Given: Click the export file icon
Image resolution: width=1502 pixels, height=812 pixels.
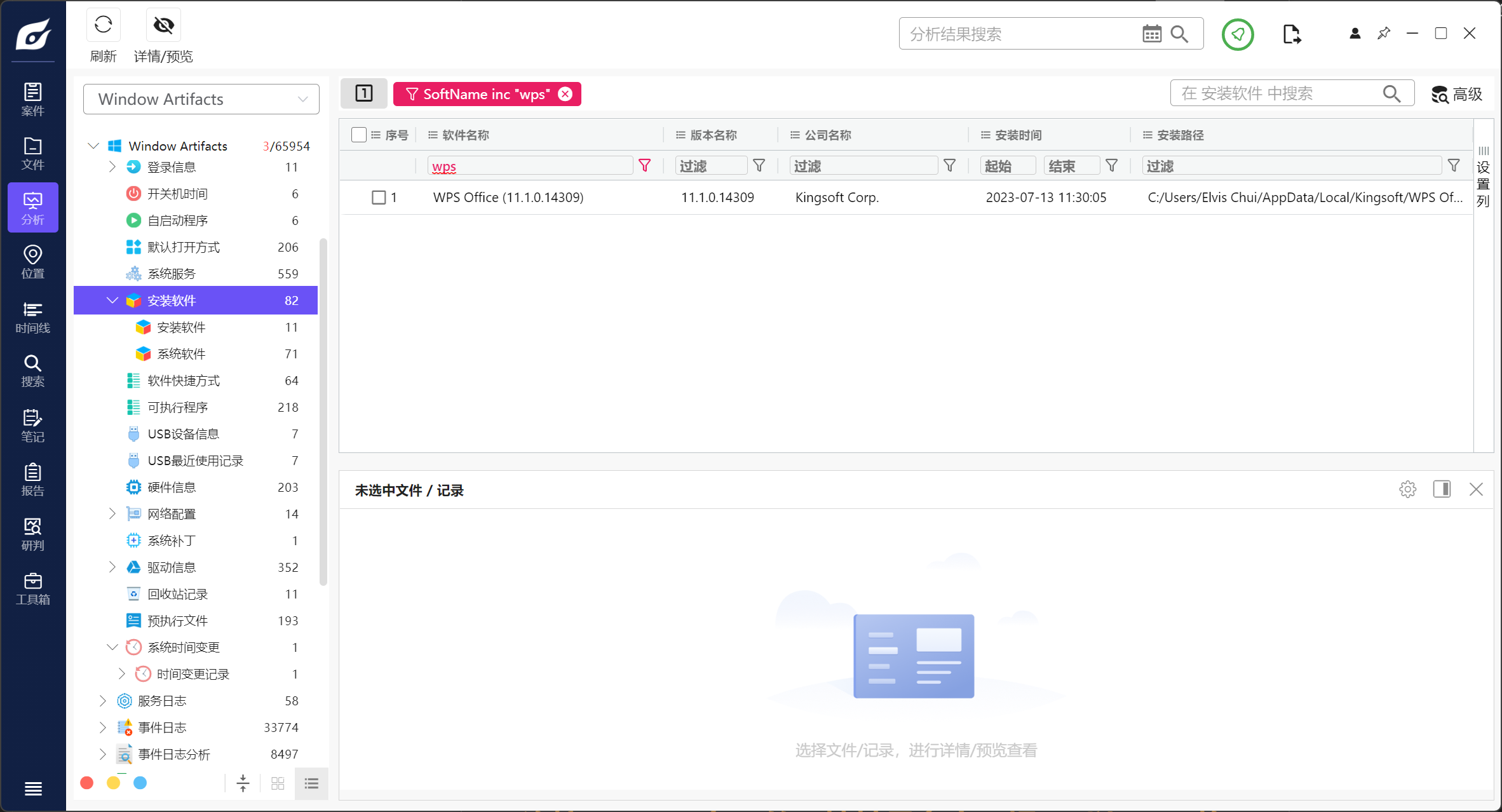Looking at the screenshot, I should [x=1291, y=34].
